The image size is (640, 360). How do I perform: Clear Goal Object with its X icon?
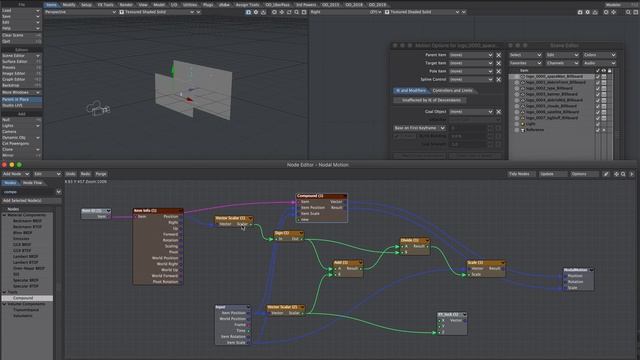pos(498,112)
